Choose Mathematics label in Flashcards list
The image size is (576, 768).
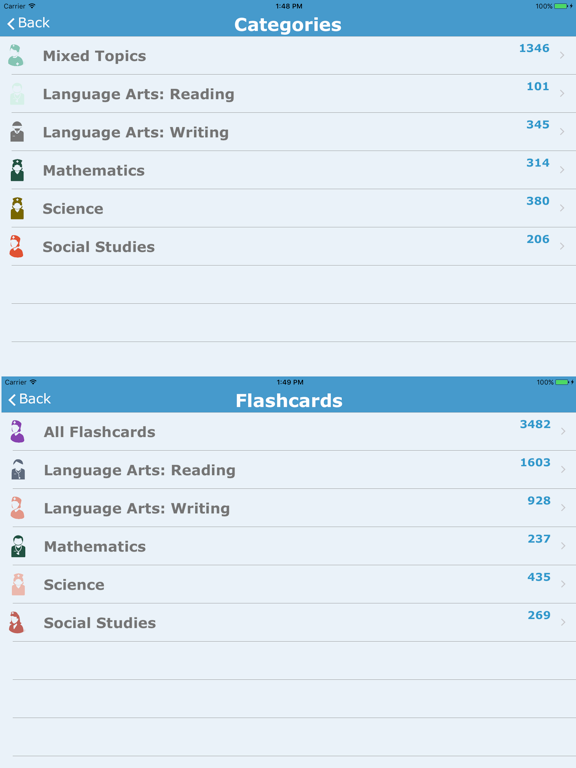[95, 547]
